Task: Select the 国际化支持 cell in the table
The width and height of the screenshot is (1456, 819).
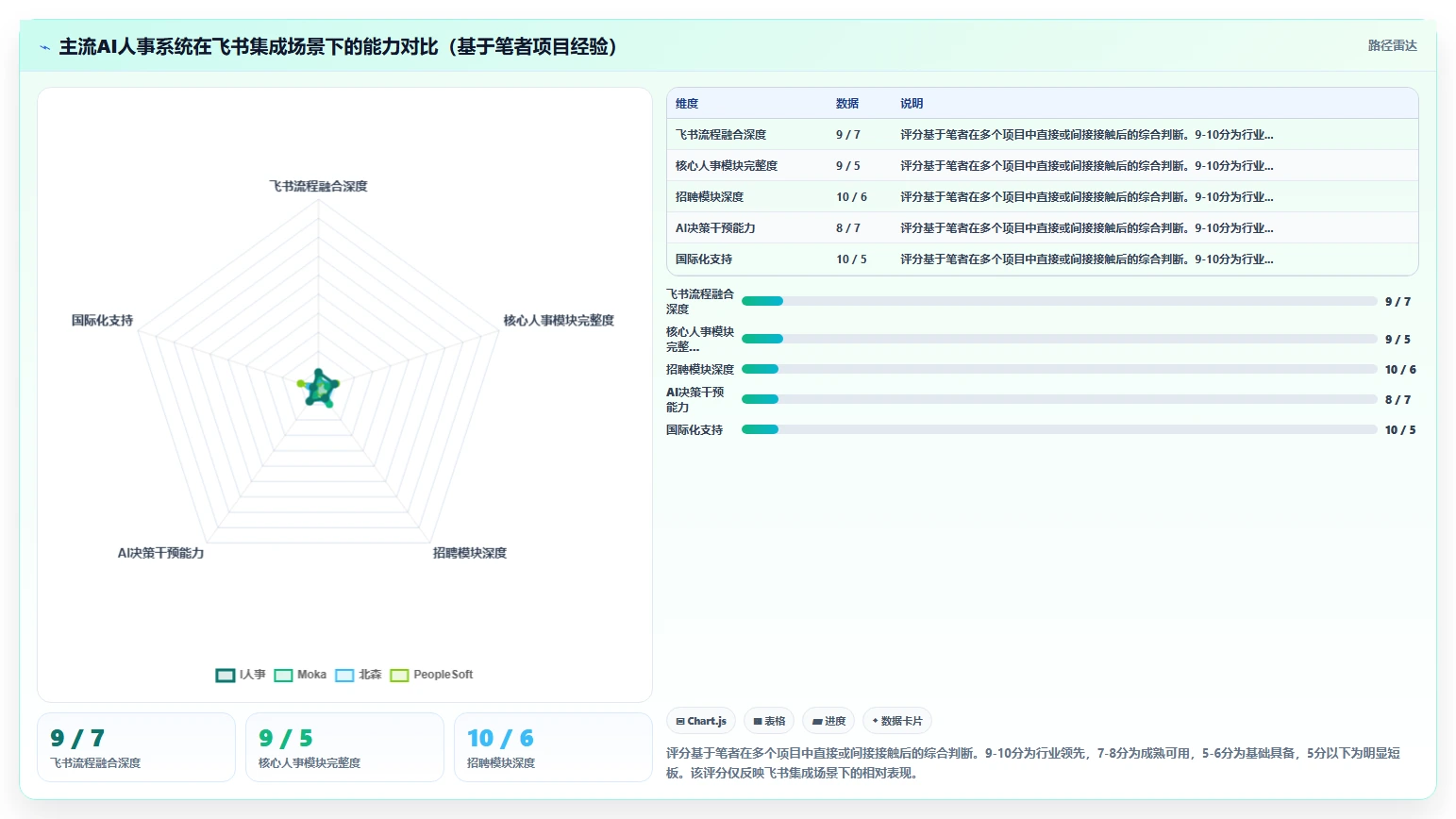Action: 704,259
